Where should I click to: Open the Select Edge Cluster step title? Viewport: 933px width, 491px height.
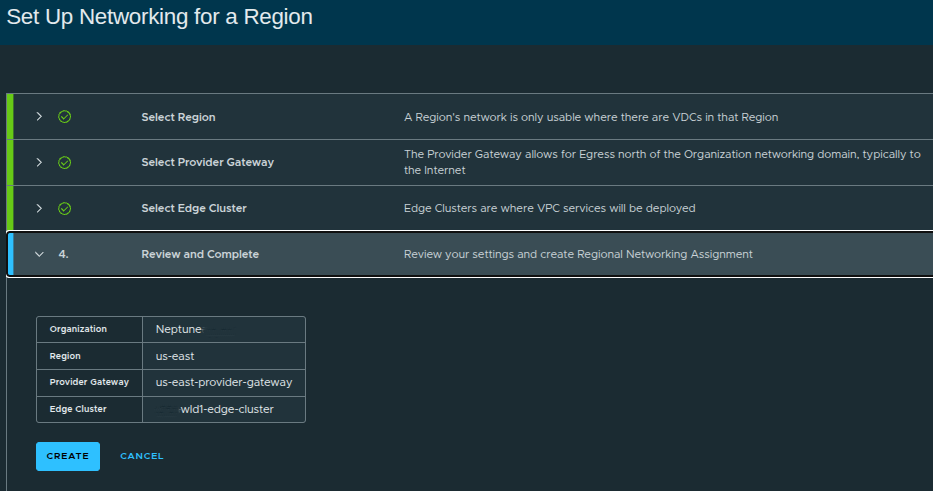(x=194, y=208)
